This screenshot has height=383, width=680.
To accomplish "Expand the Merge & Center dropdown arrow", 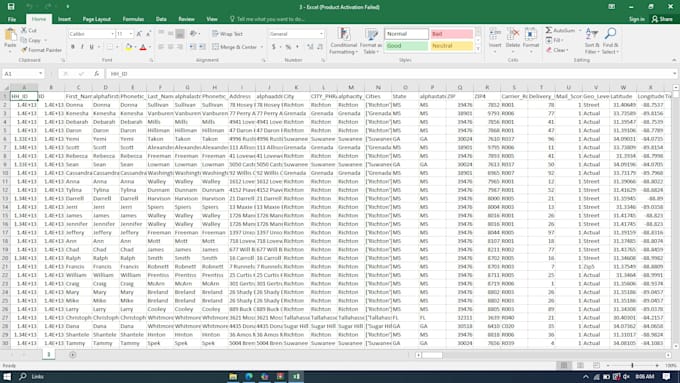I will (x=262, y=47).
